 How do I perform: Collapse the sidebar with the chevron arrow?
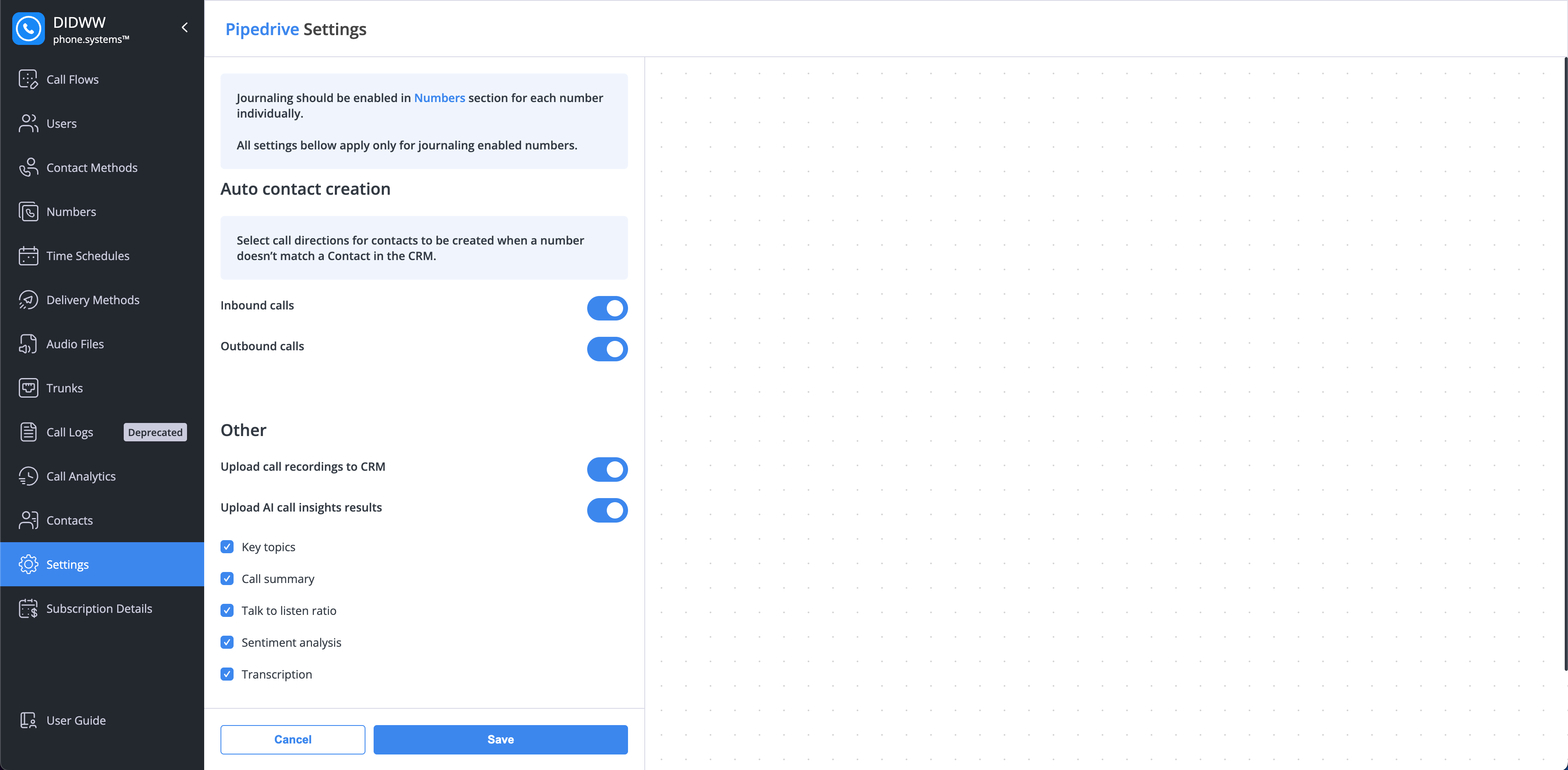pos(185,27)
